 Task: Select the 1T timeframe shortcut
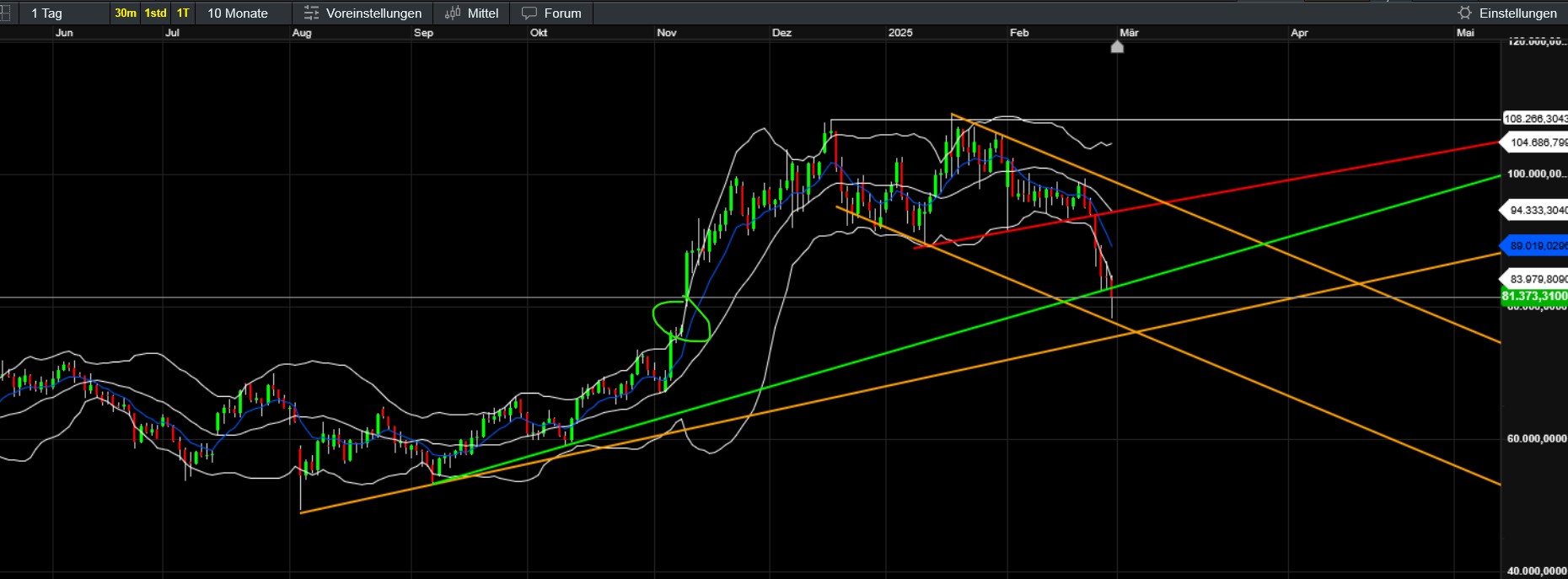click(x=183, y=13)
